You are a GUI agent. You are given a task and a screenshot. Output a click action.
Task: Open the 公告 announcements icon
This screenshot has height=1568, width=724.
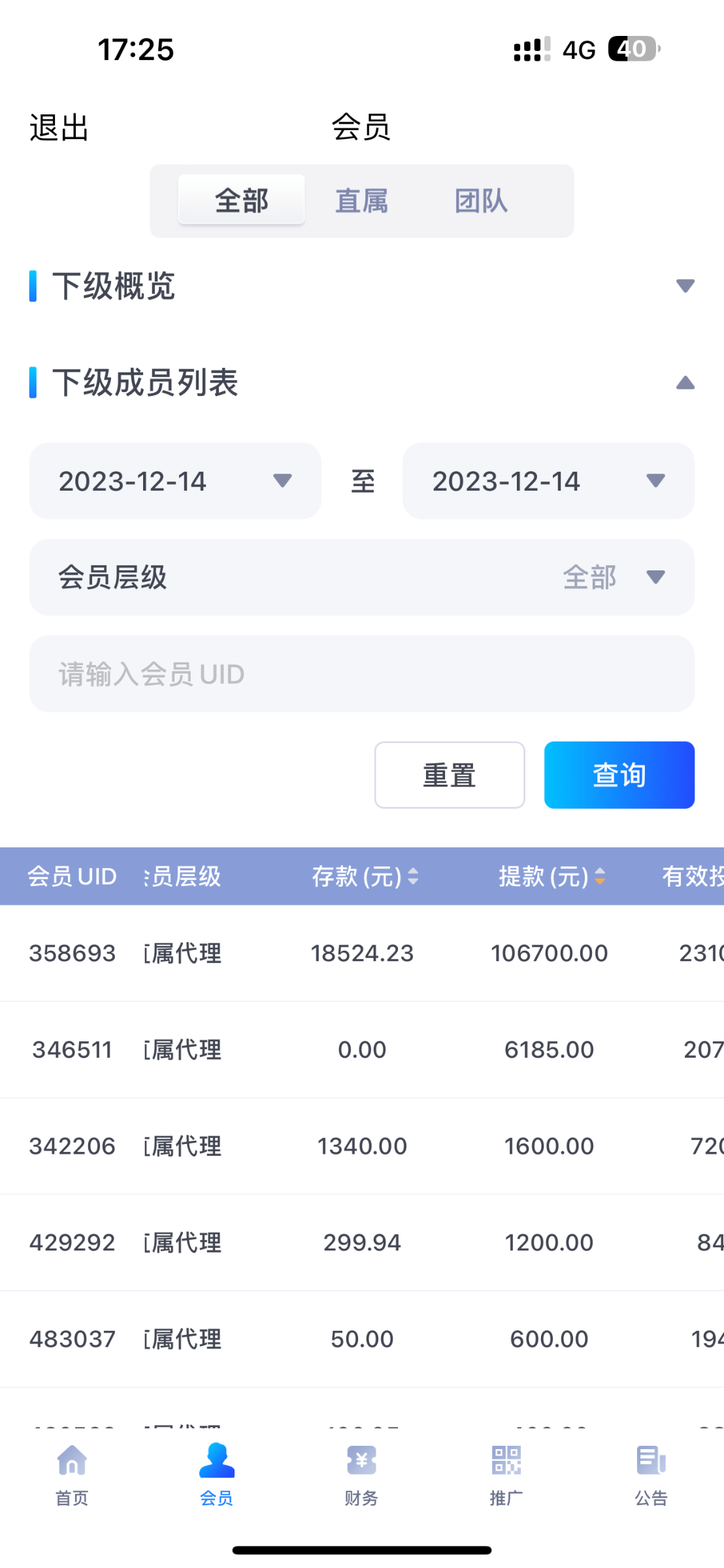651,1461
